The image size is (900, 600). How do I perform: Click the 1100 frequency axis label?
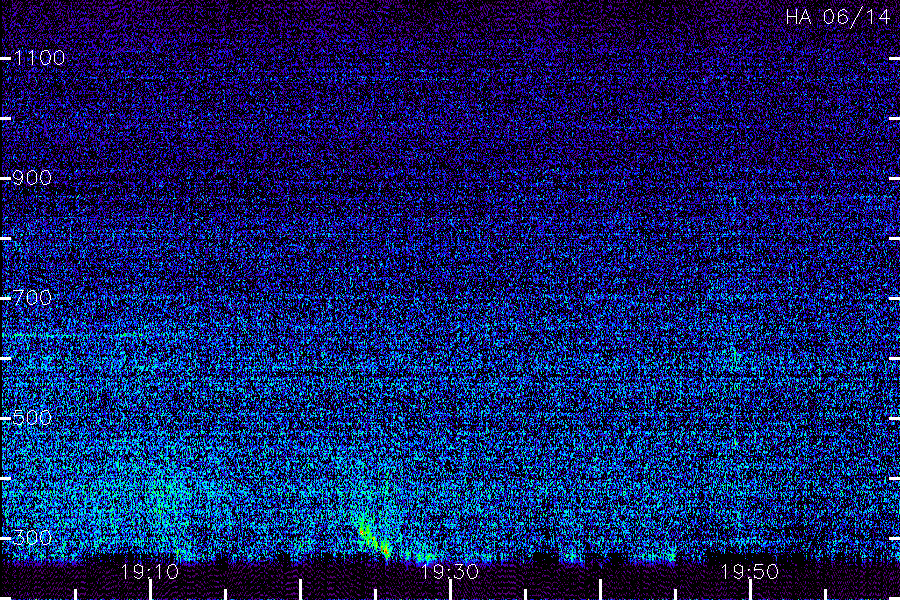click(x=39, y=58)
